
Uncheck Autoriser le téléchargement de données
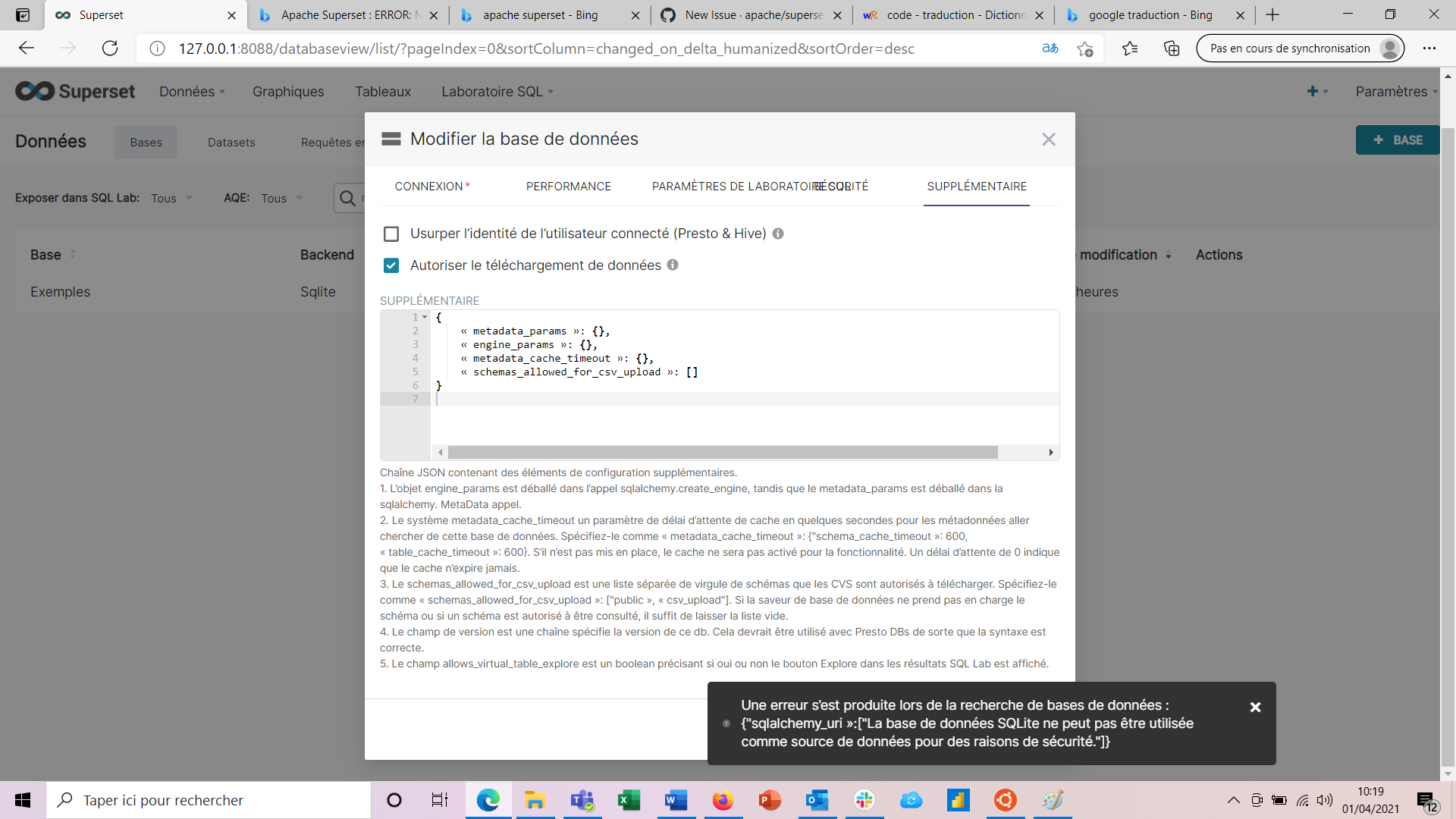click(391, 265)
